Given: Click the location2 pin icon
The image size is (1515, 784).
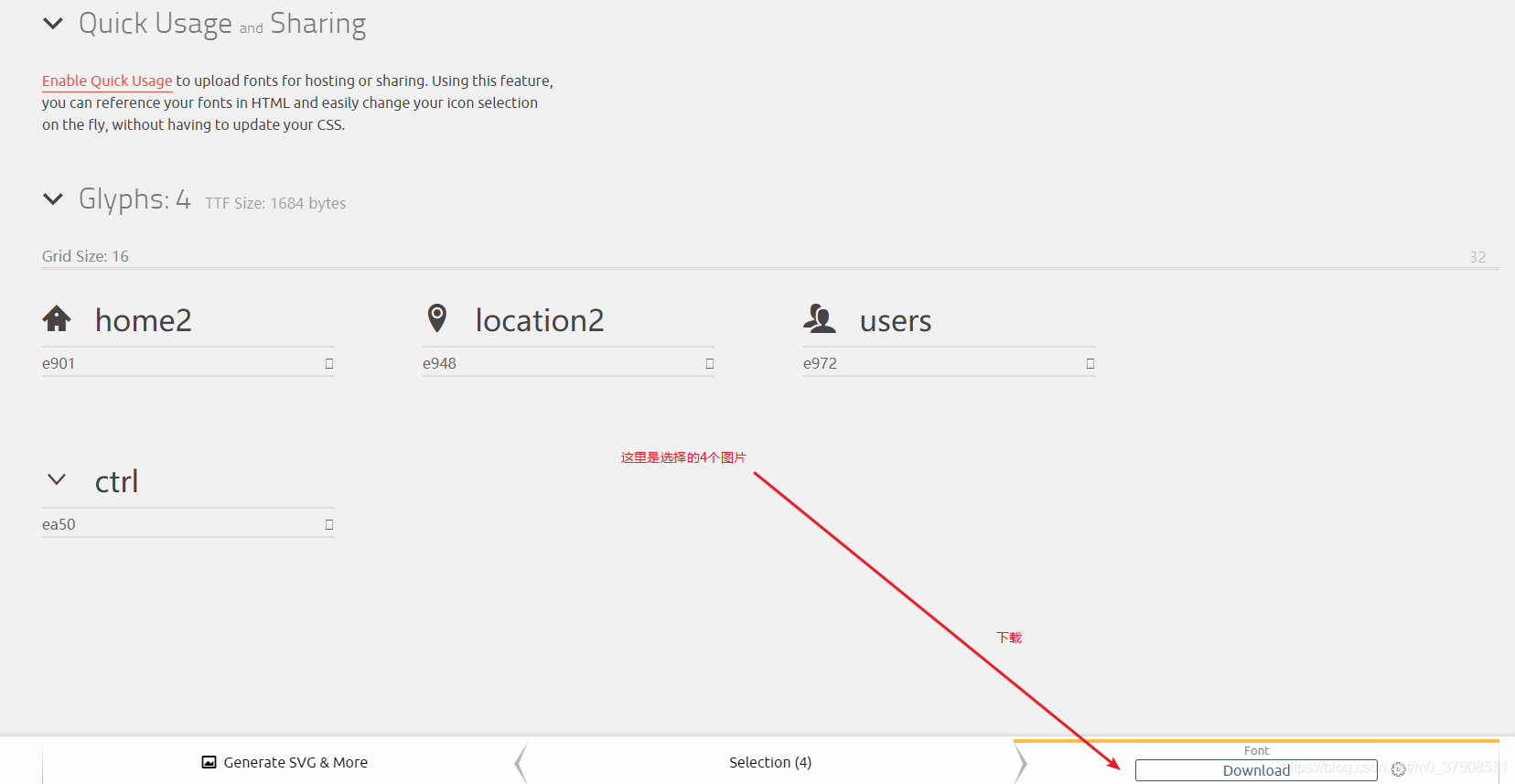Looking at the screenshot, I should point(437,318).
